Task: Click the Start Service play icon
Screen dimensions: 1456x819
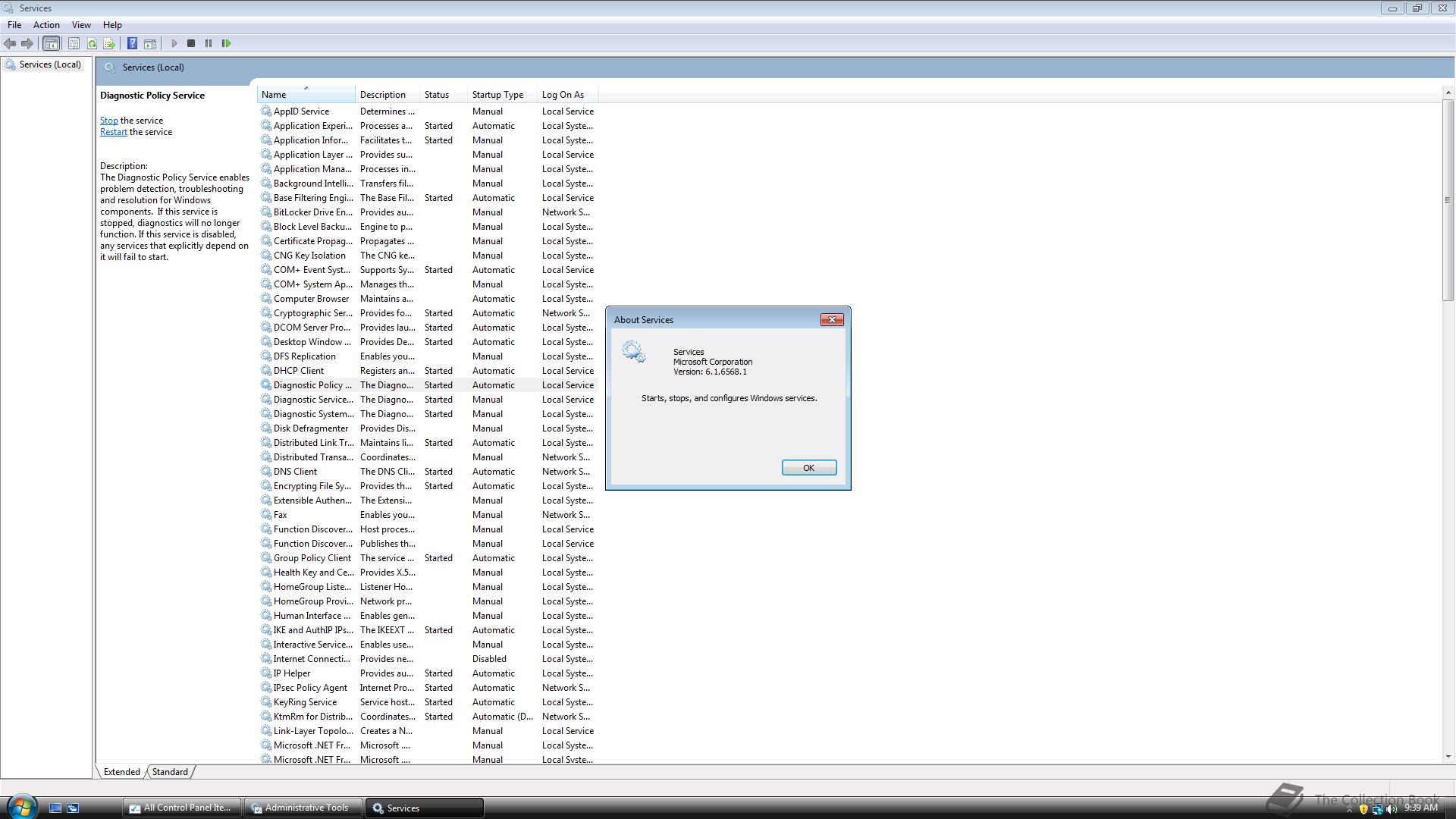Action: point(174,43)
